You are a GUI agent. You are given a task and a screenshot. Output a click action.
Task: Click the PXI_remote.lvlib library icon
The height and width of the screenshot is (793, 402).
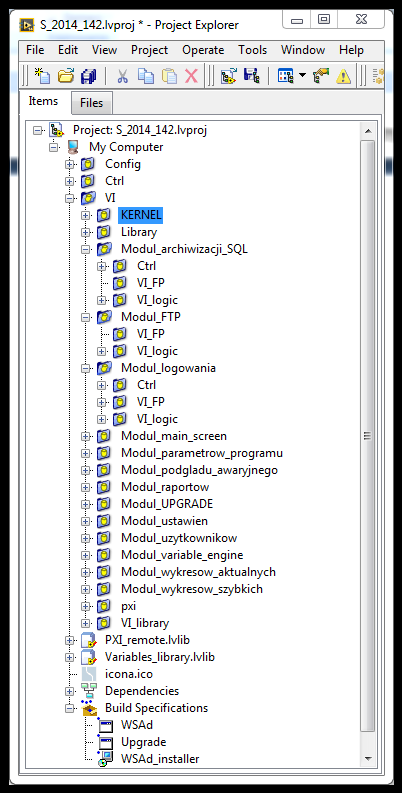click(88, 640)
